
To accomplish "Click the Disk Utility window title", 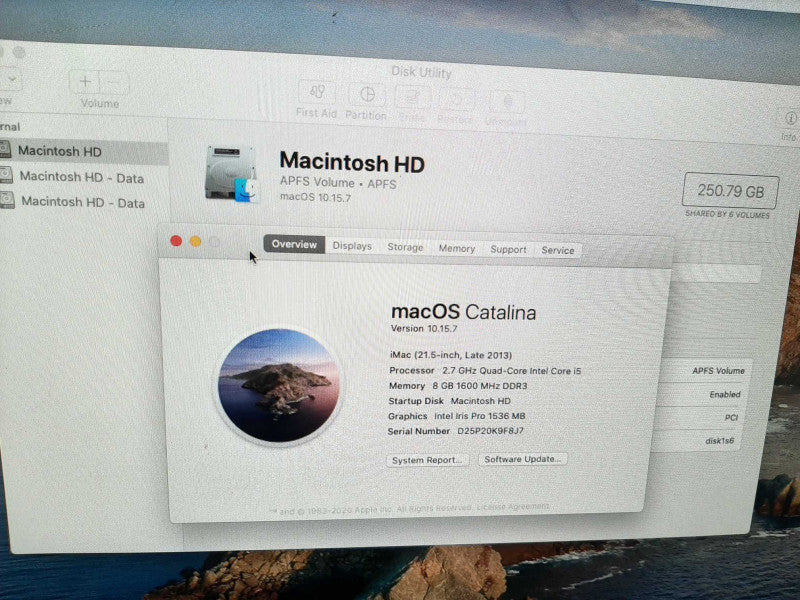I will pos(421,72).
